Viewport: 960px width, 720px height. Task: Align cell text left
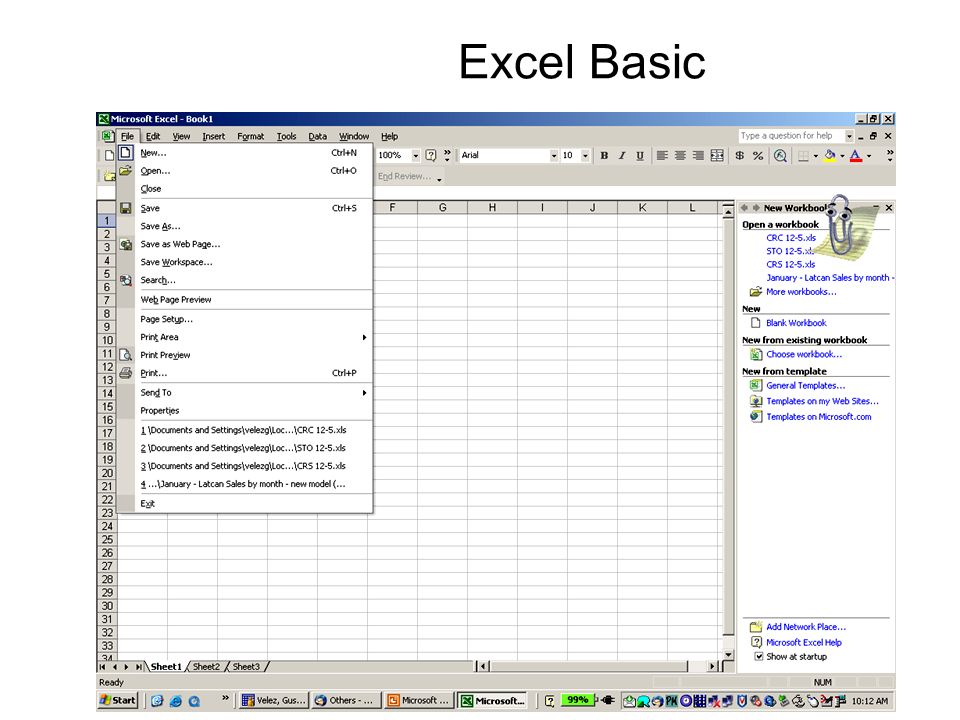coord(662,156)
